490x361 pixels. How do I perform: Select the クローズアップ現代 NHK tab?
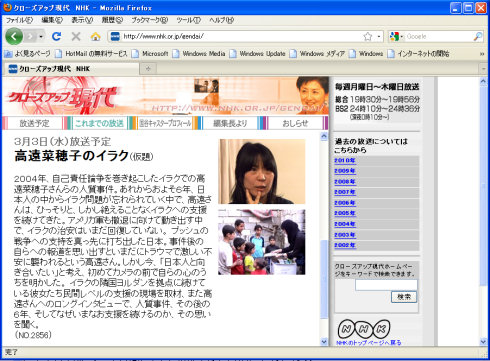click(x=71, y=69)
